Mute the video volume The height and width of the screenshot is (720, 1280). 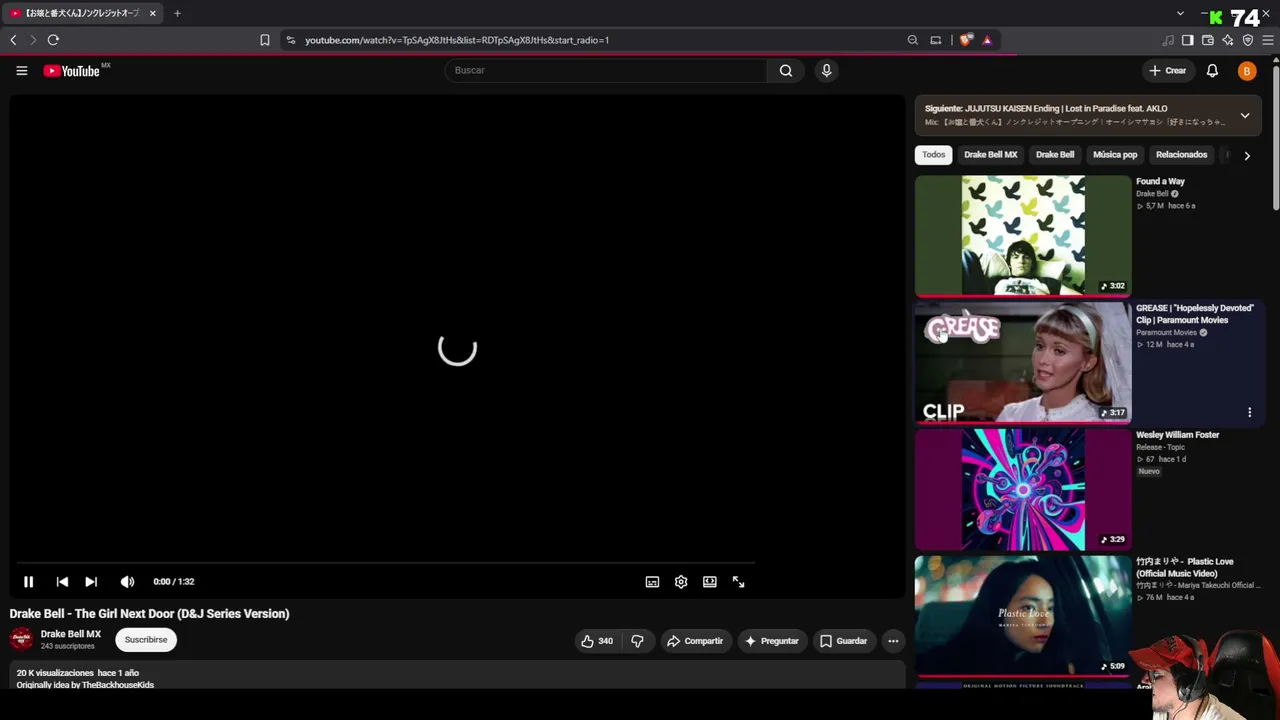click(127, 581)
